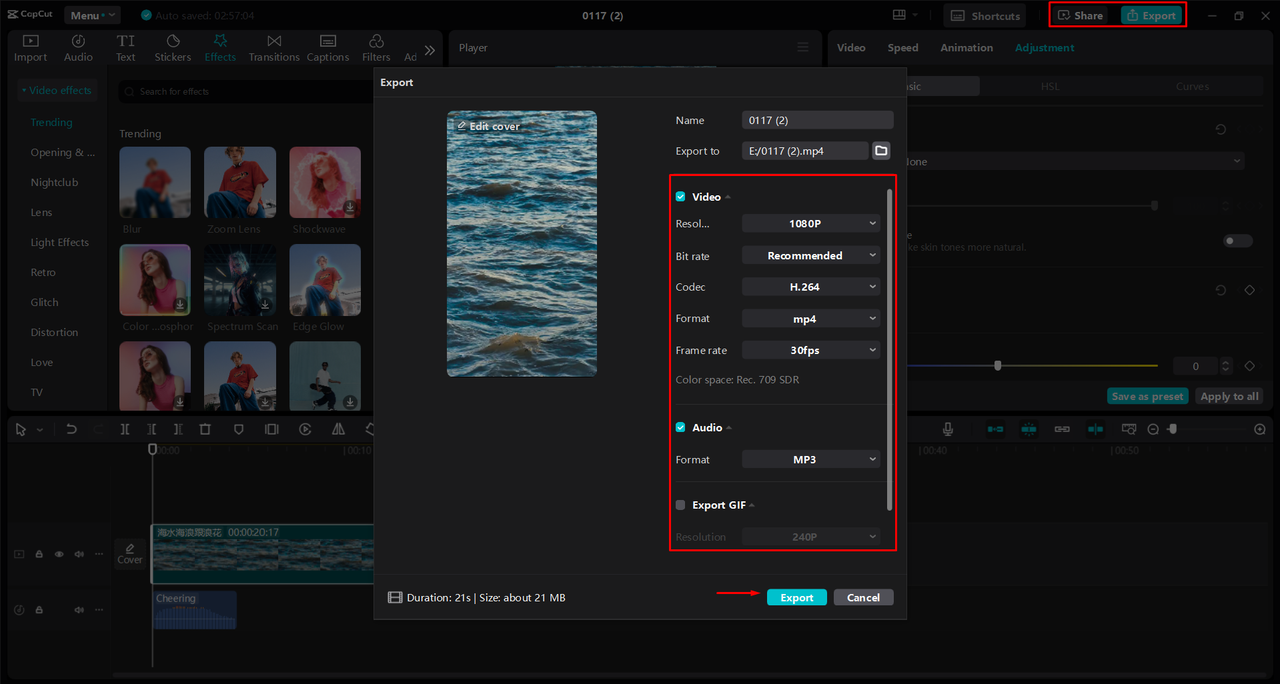The height and width of the screenshot is (684, 1280).
Task: Click the Undo arrow in timeline toolbar
Action: pyautogui.click(x=71, y=429)
